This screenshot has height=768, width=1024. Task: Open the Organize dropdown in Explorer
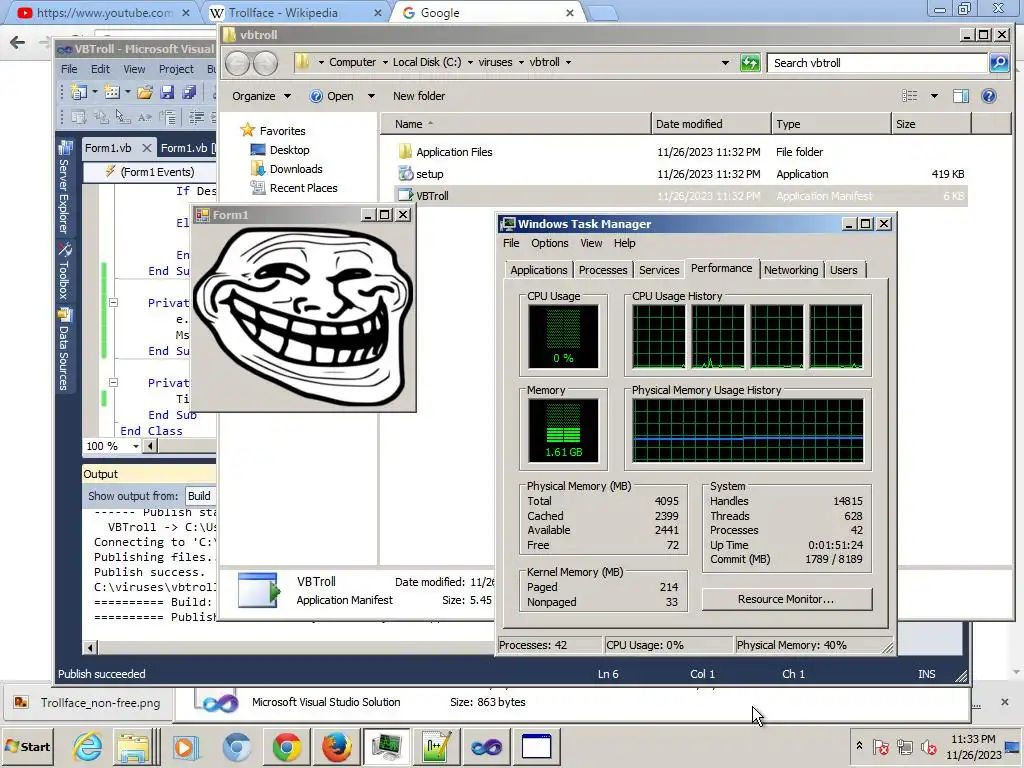(262, 96)
